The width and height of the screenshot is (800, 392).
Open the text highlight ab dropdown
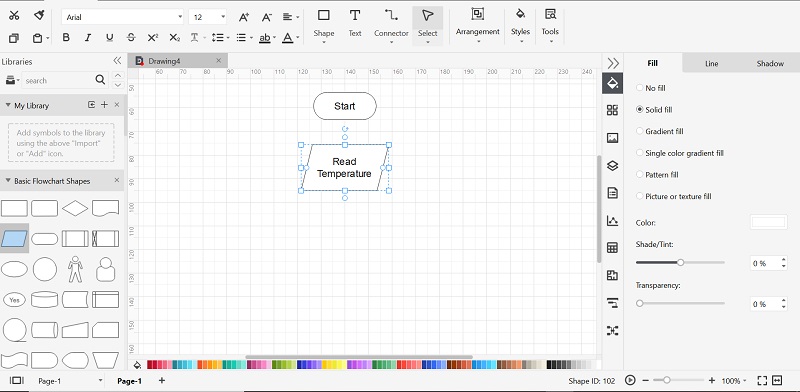267,37
